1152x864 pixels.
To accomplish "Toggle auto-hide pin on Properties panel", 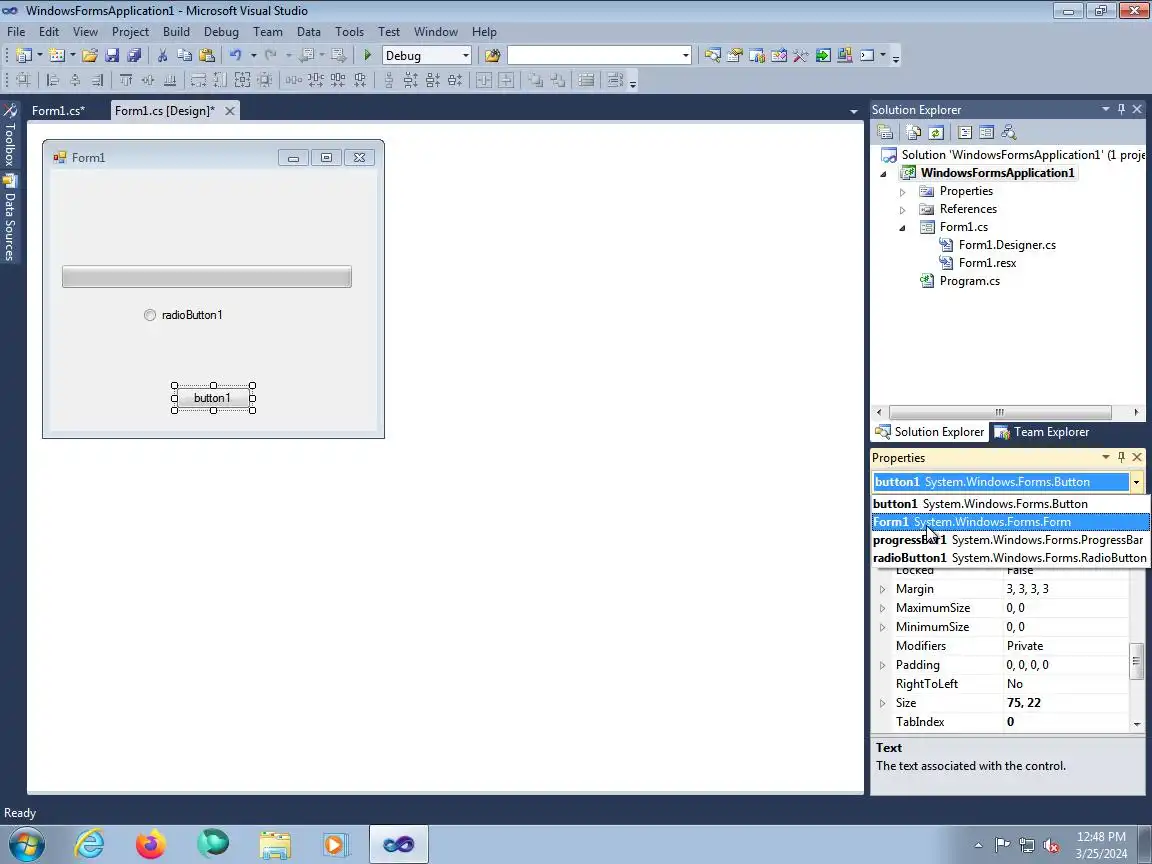I will [1121, 458].
